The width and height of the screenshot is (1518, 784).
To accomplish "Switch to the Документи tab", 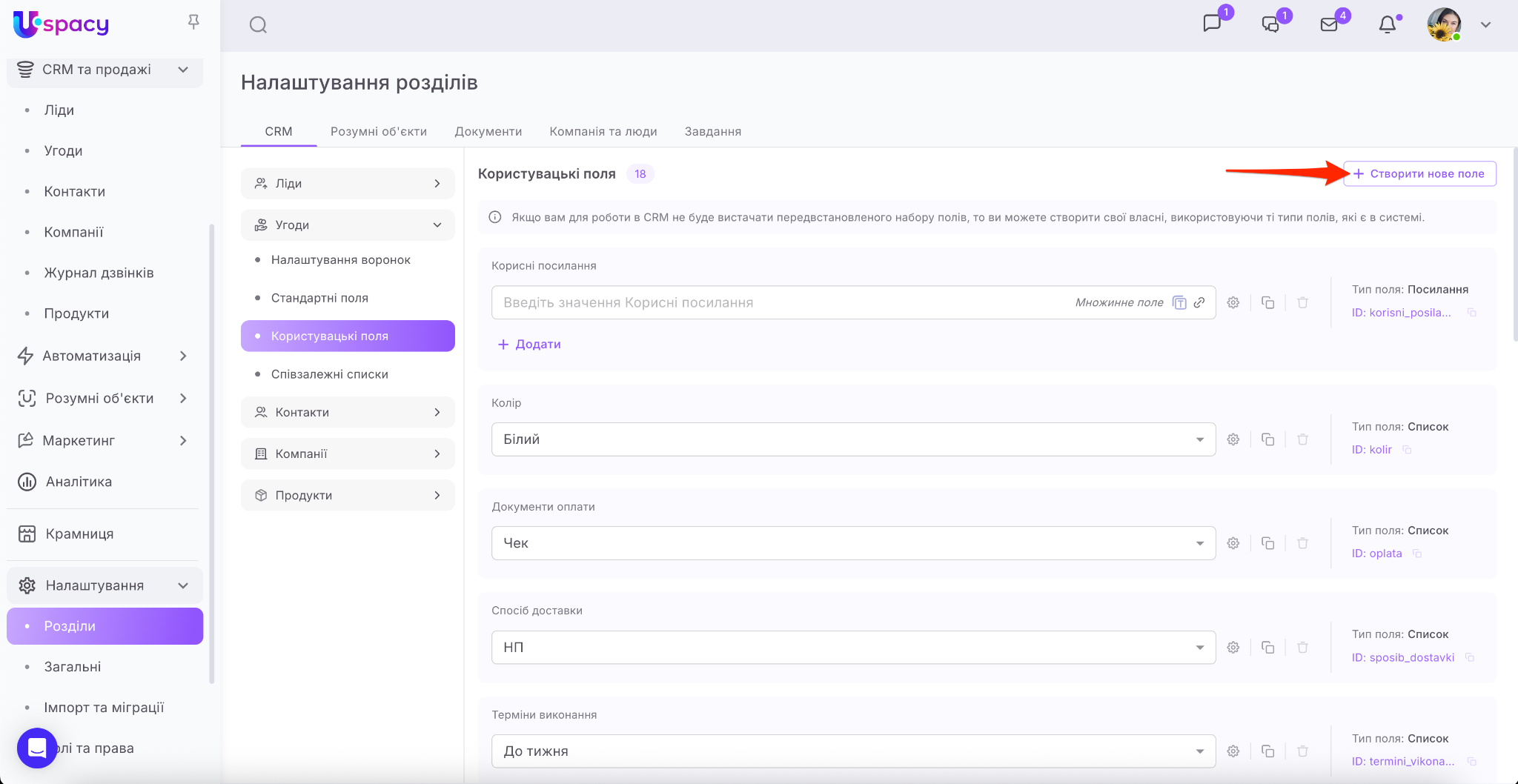I will pyautogui.click(x=488, y=131).
